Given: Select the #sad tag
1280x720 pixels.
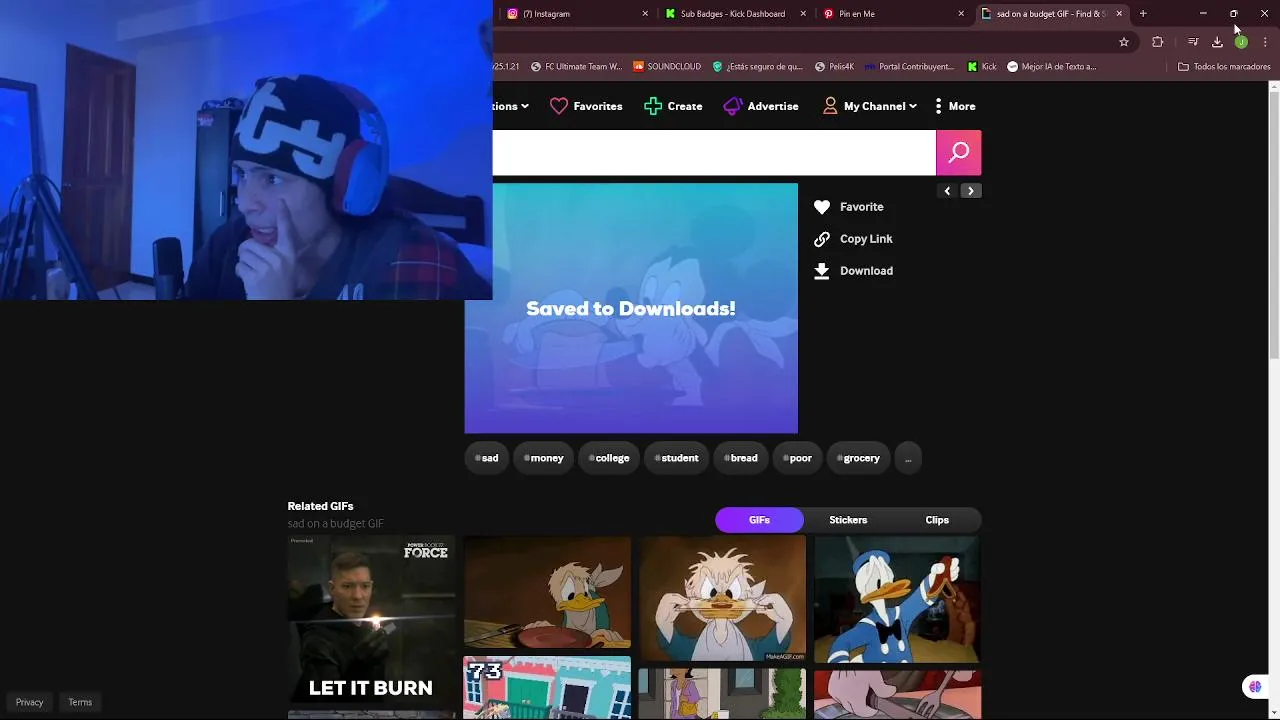Looking at the screenshot, I should [487, 458].
